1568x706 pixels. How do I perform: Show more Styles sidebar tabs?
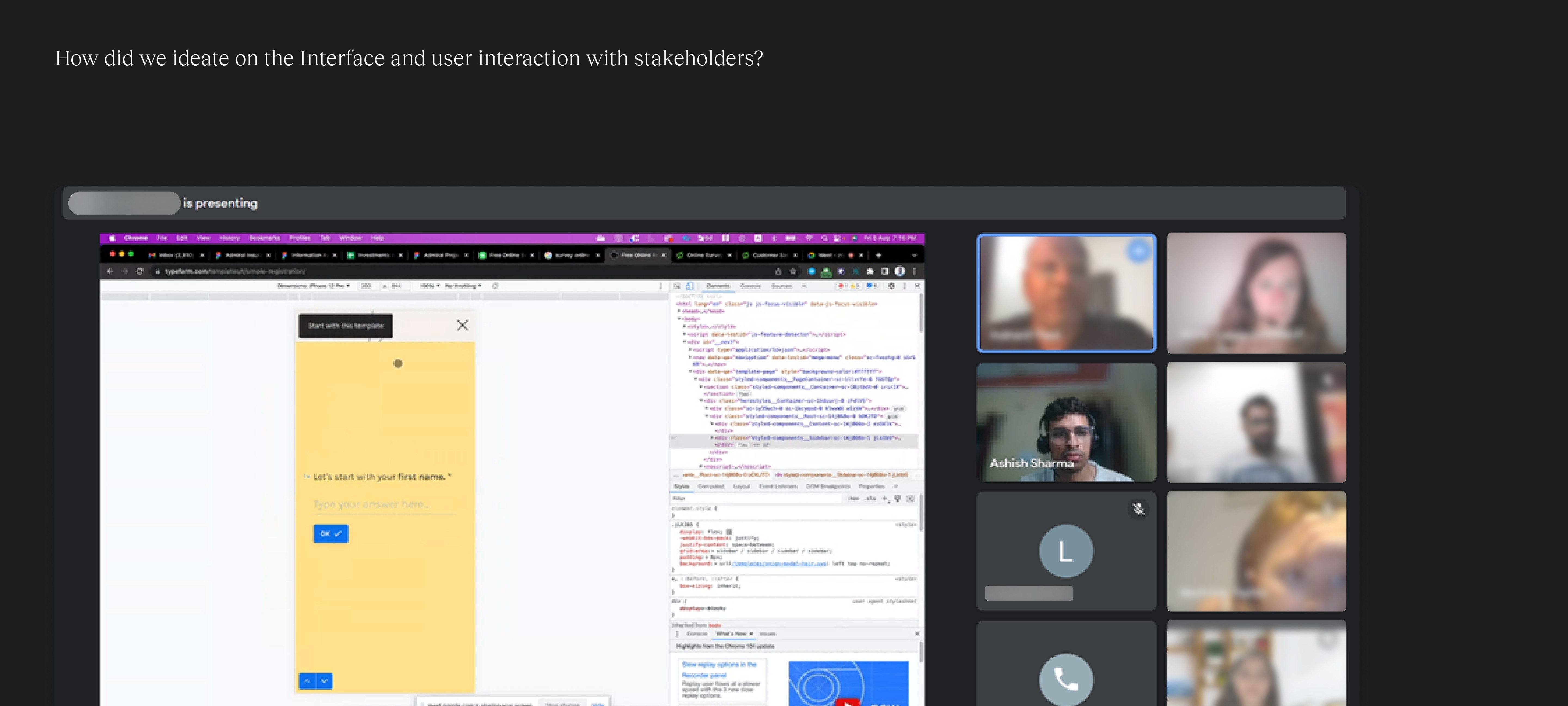click(895, 486)
